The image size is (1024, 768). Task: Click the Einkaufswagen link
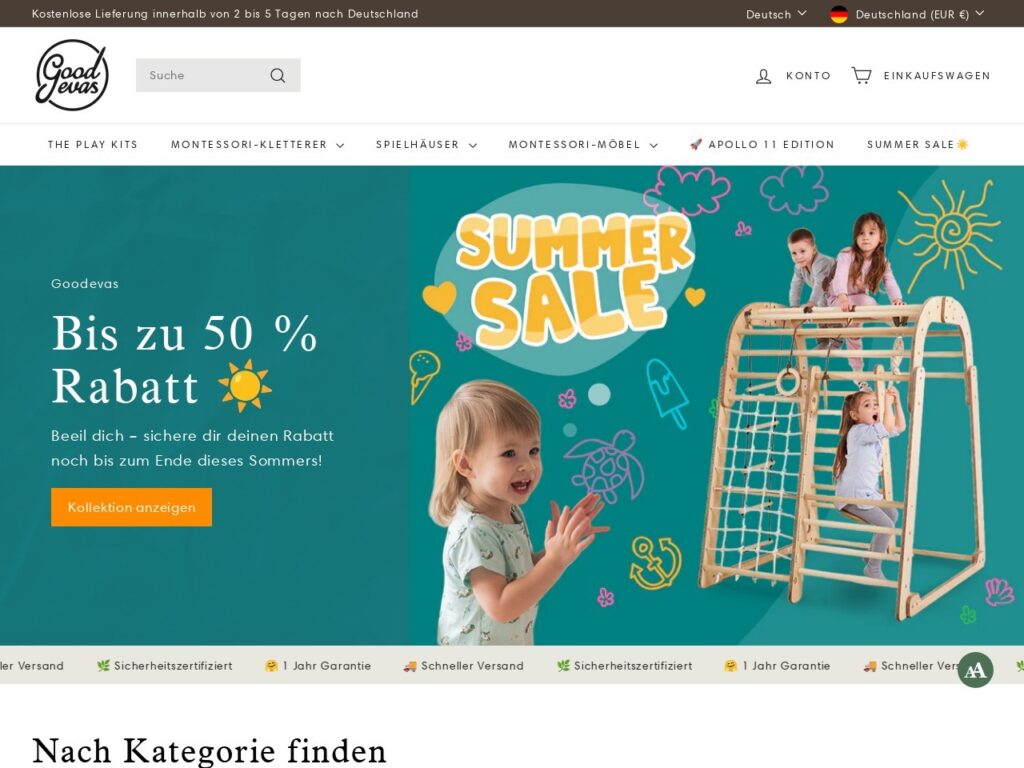(x=936, y=76)
